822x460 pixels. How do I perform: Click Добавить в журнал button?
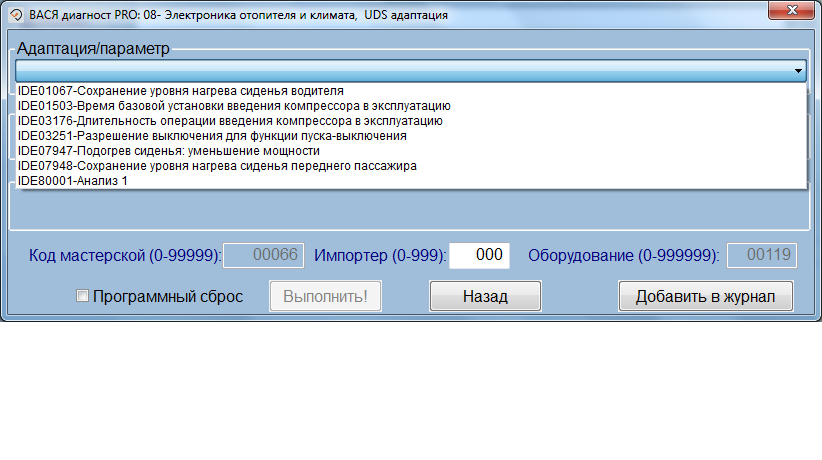pos(706,297)
